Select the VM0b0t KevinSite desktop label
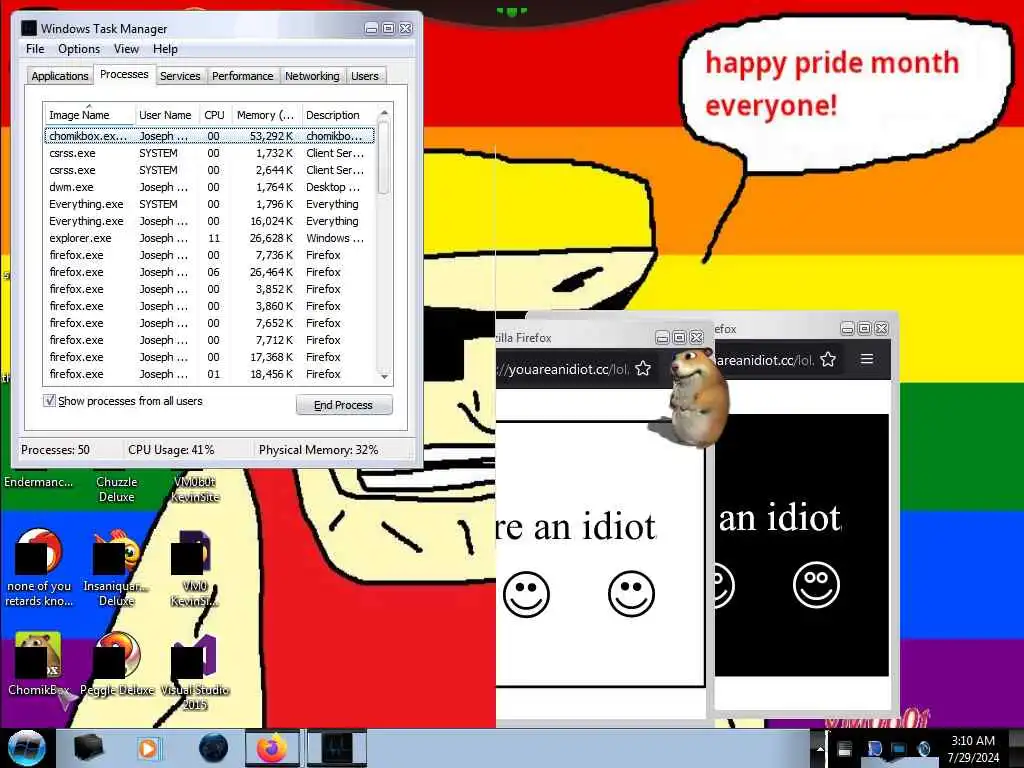The width and height of the screenshot is (1024, 768). pyautogui.click(x=195, y=489)
